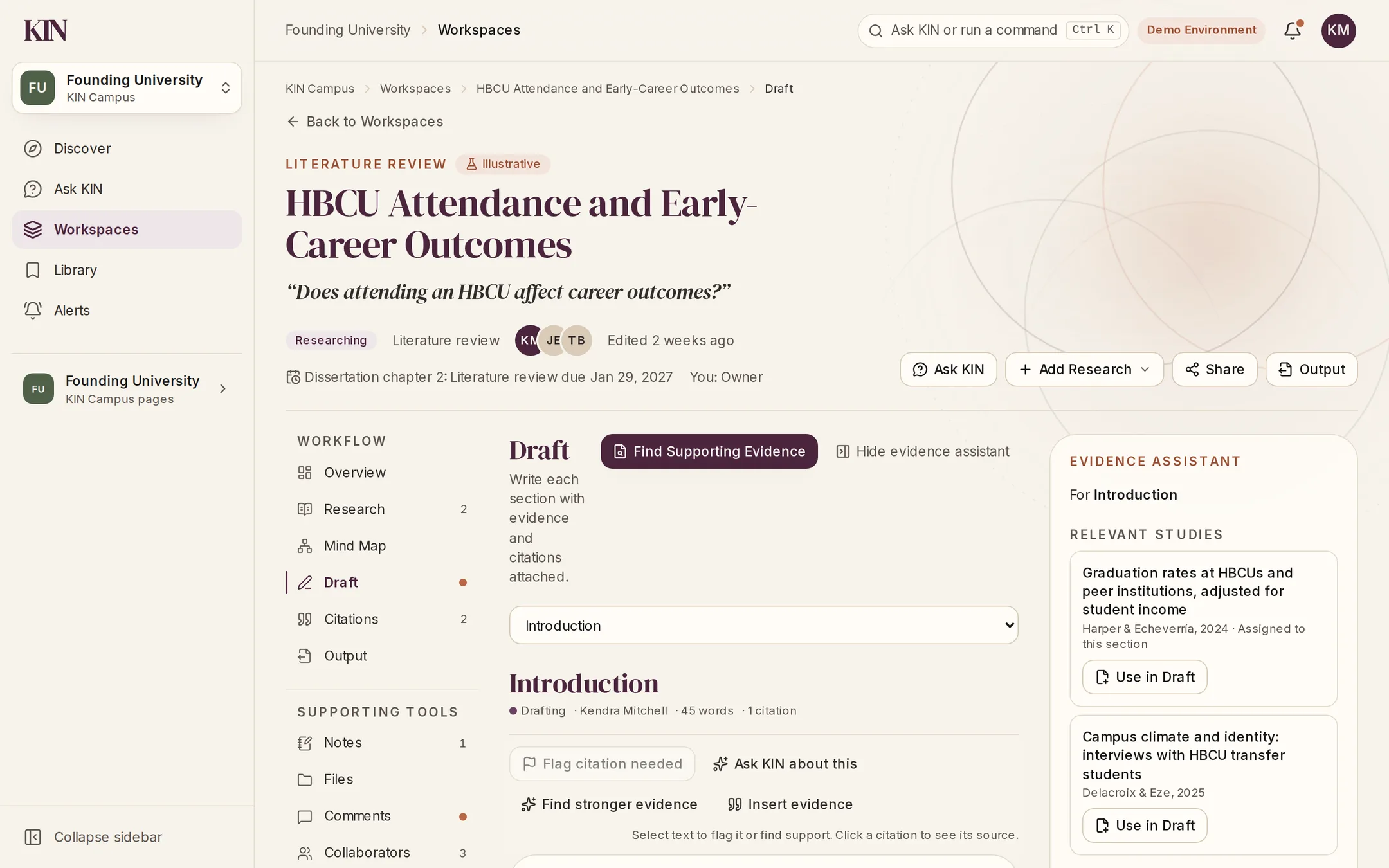The image size is (1389, 868).
Task: Click Find Supporting Evidence button
Action: pyautogui.click(x=709, y=451)
